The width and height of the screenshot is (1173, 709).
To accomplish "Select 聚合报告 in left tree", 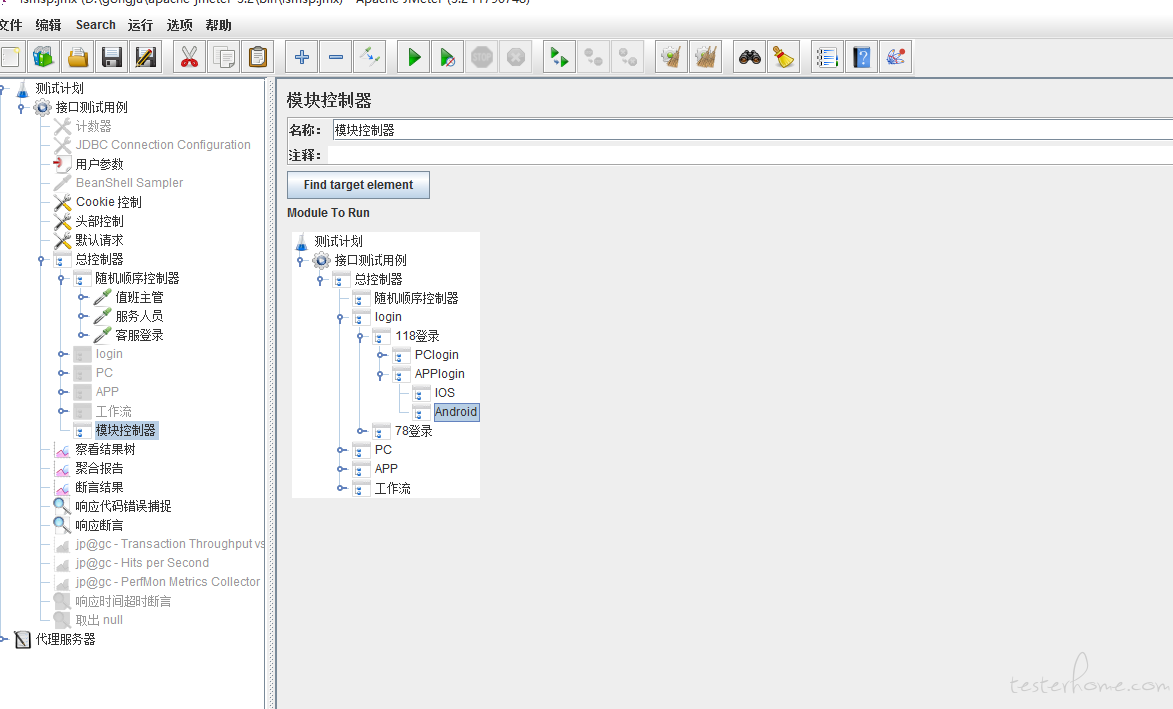I will coord(99,468).
